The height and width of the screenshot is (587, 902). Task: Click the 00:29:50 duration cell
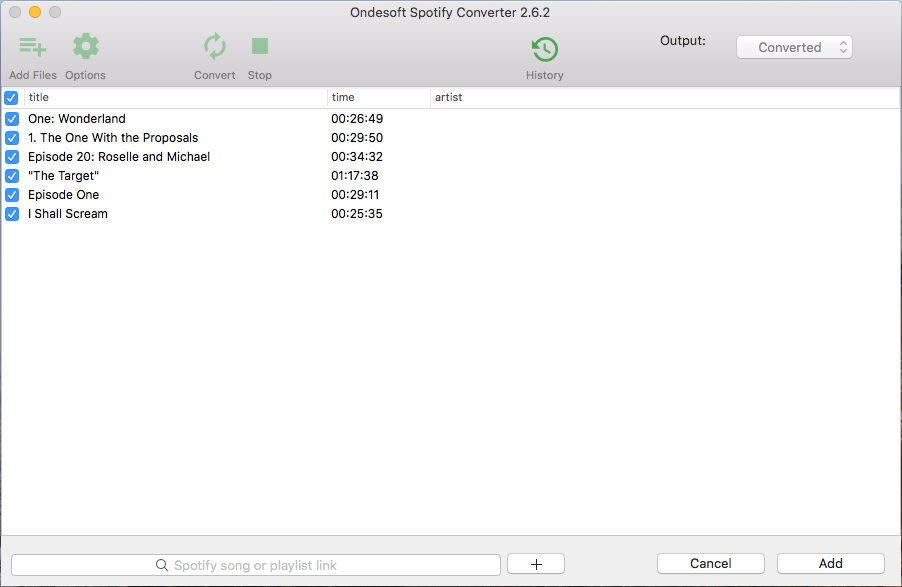click(x=357, y=138)
